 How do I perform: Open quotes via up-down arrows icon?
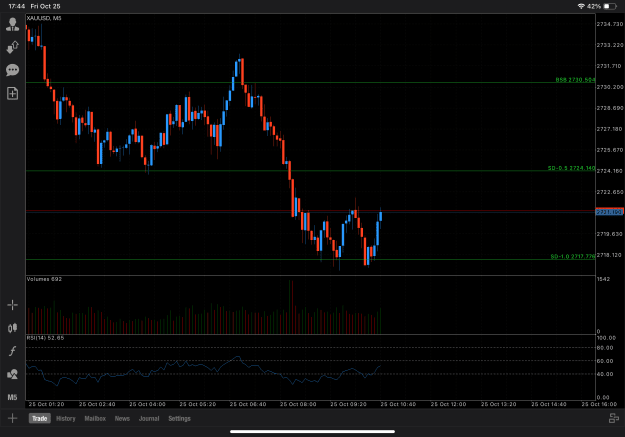(x=12, y=47)
